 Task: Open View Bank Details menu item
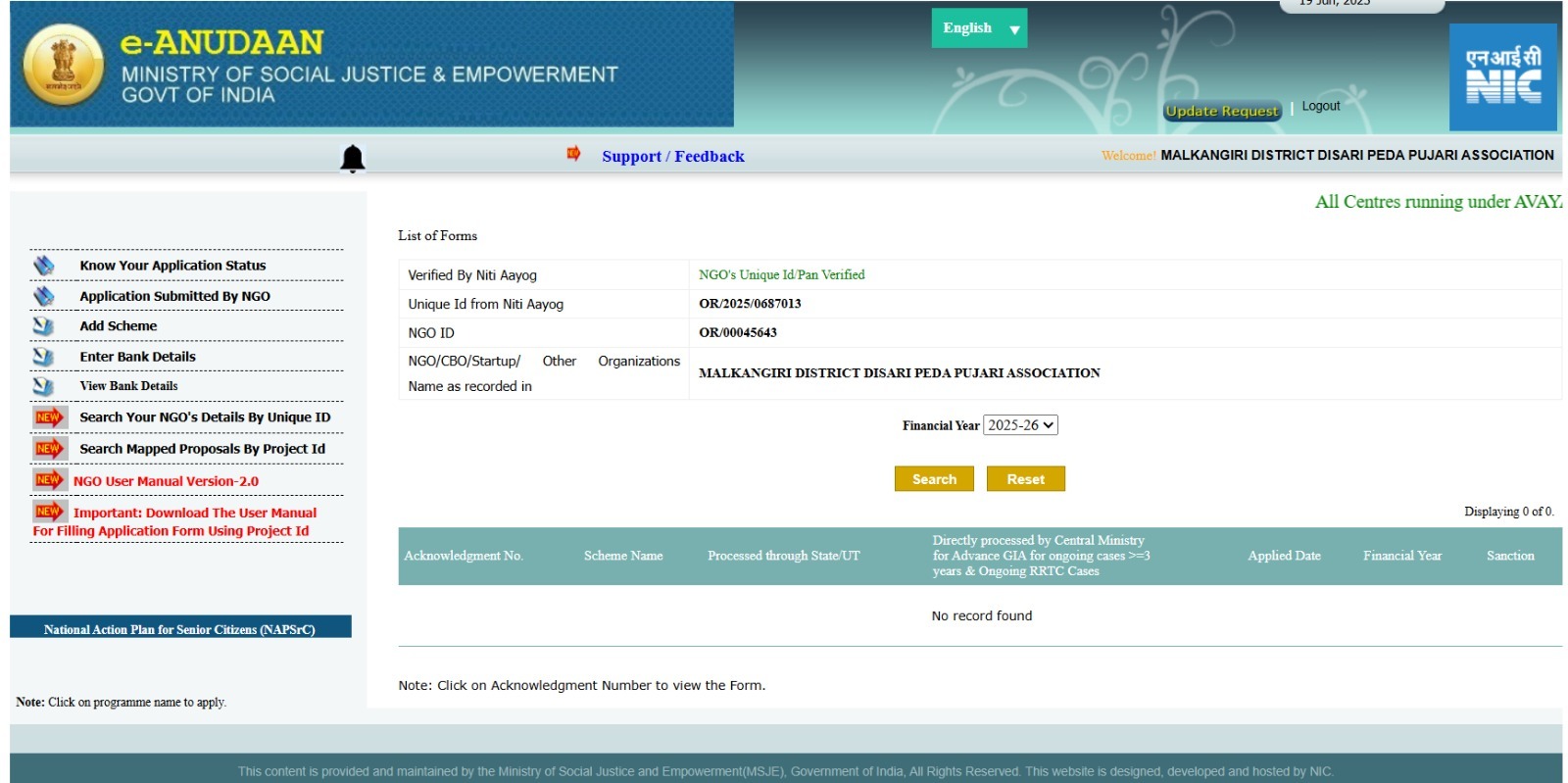coord(128,386)
